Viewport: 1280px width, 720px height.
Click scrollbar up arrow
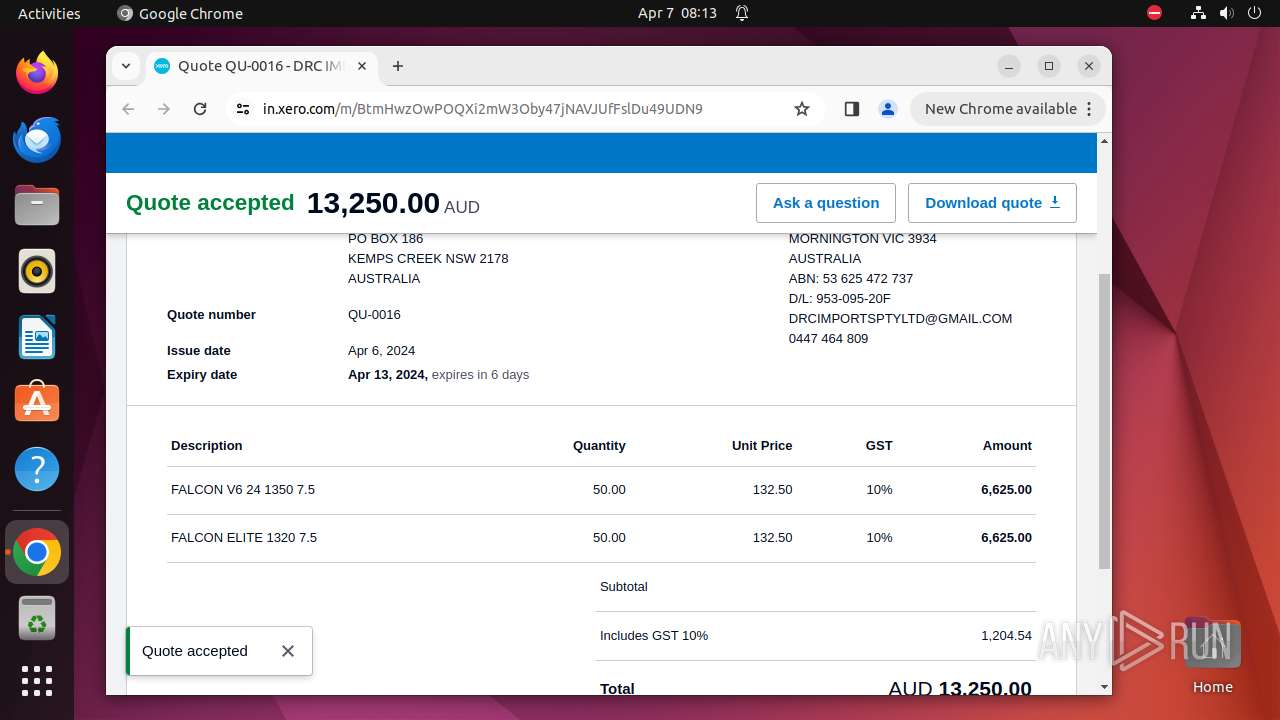click(1104, 141)
